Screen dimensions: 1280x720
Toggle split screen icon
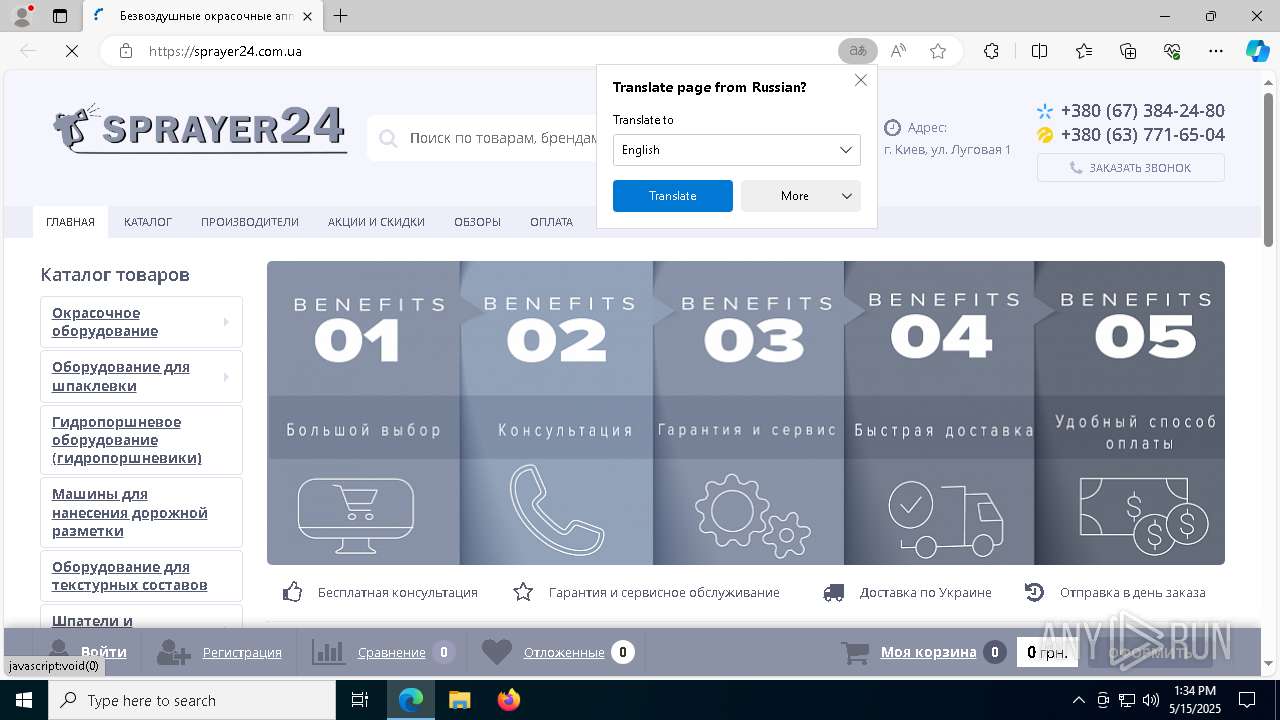click(1039, 51)
